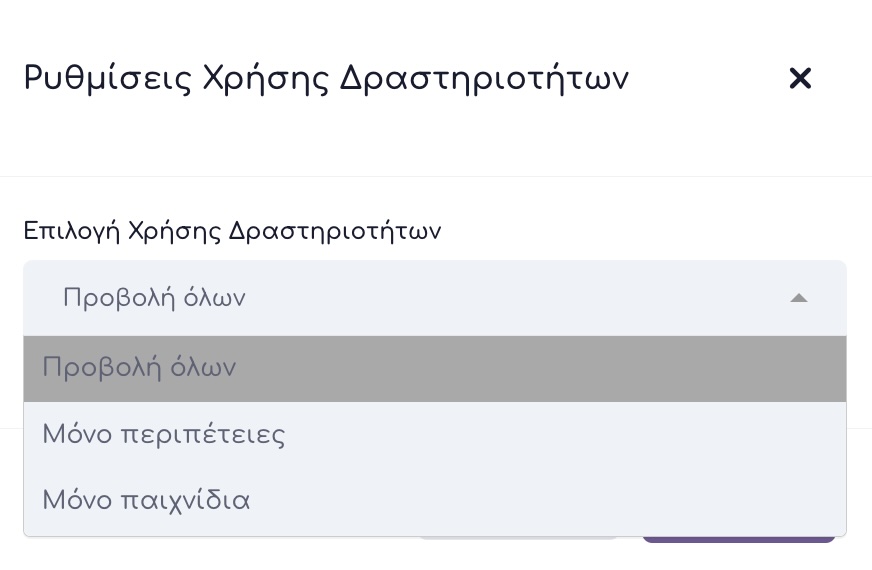Toggle the triangle caret in the select box

click(798, 298)
